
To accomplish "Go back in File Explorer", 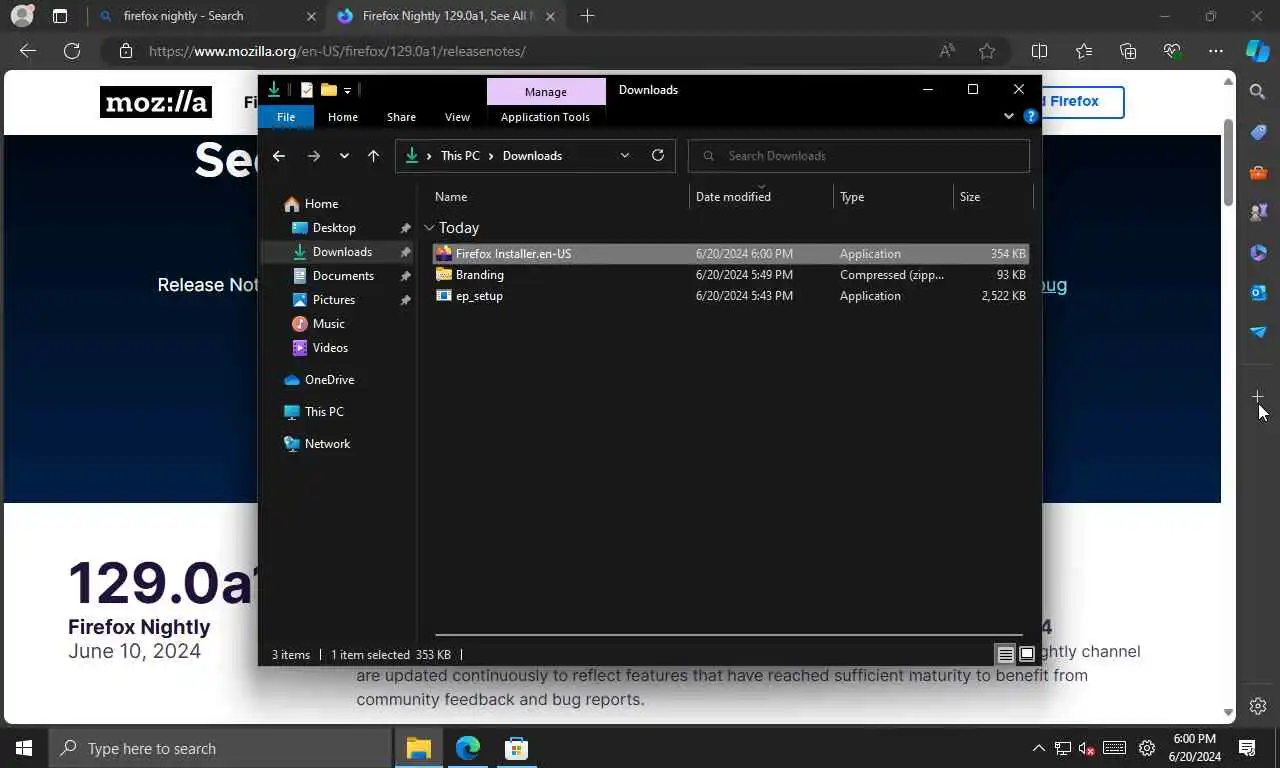I will (279, 156).
